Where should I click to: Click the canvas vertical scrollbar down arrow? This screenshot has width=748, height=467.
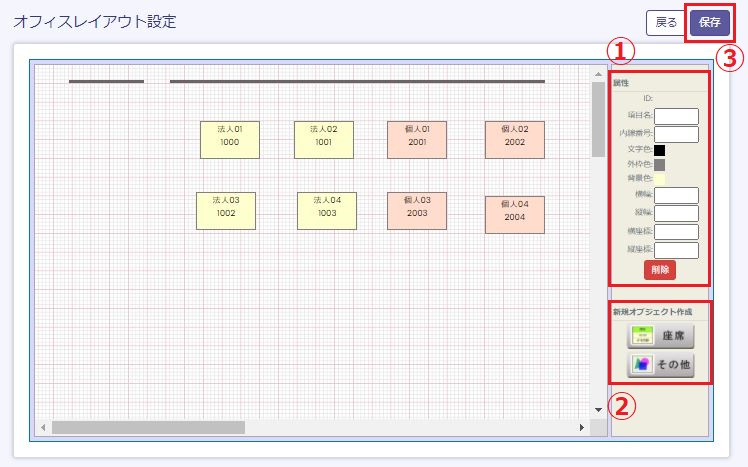pyautogui.click(x=598, y=409)
